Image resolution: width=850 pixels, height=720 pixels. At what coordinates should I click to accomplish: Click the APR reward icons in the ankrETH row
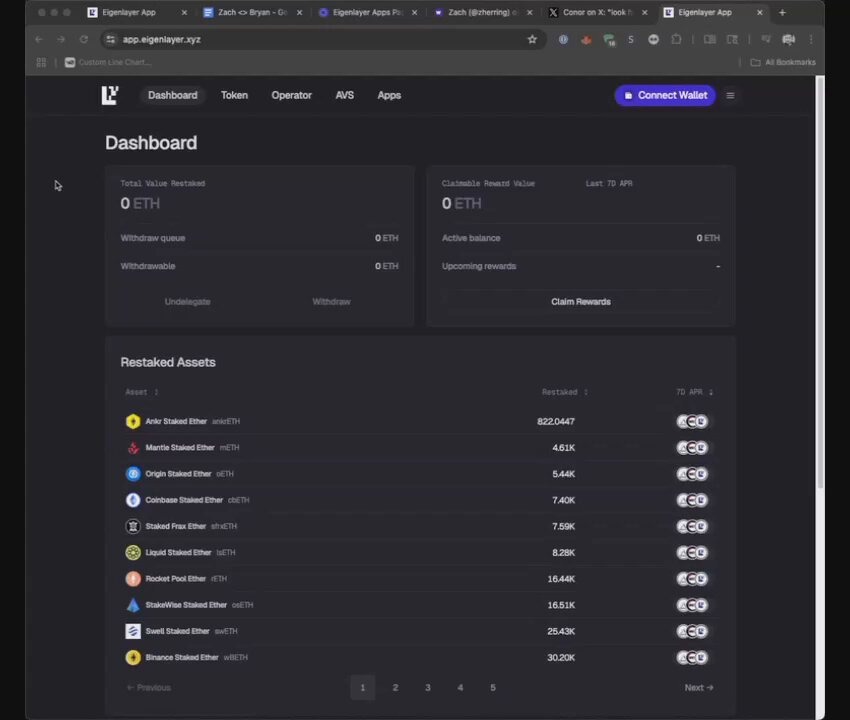coord(692,421)
